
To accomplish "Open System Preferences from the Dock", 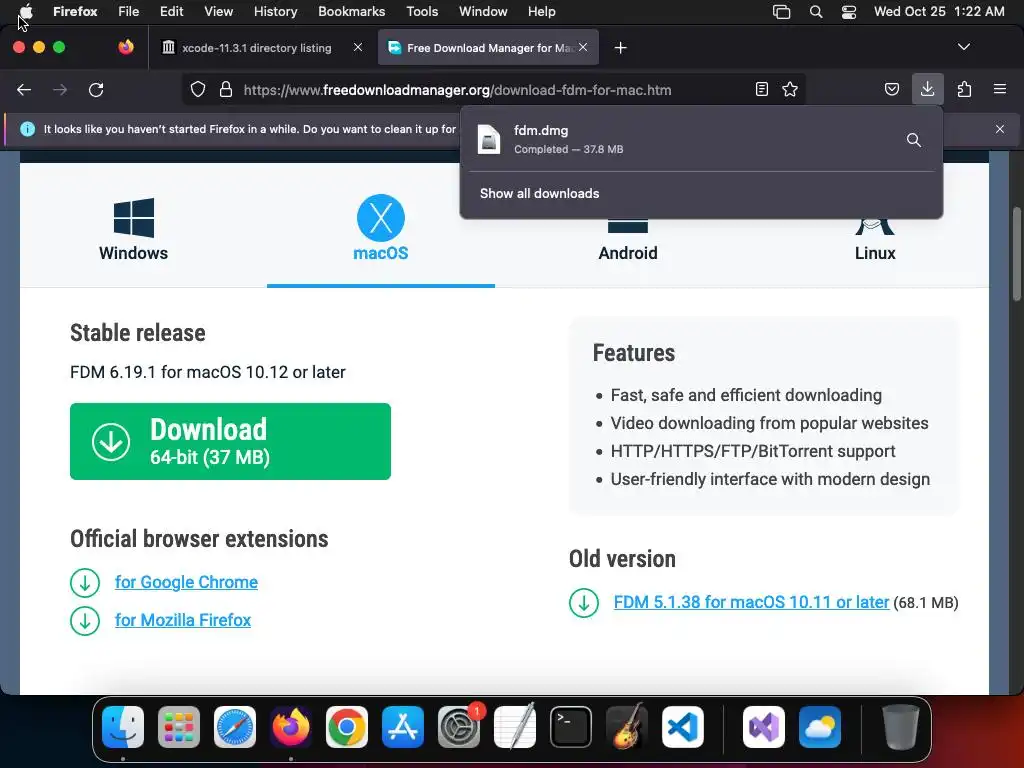I will 459,726.
